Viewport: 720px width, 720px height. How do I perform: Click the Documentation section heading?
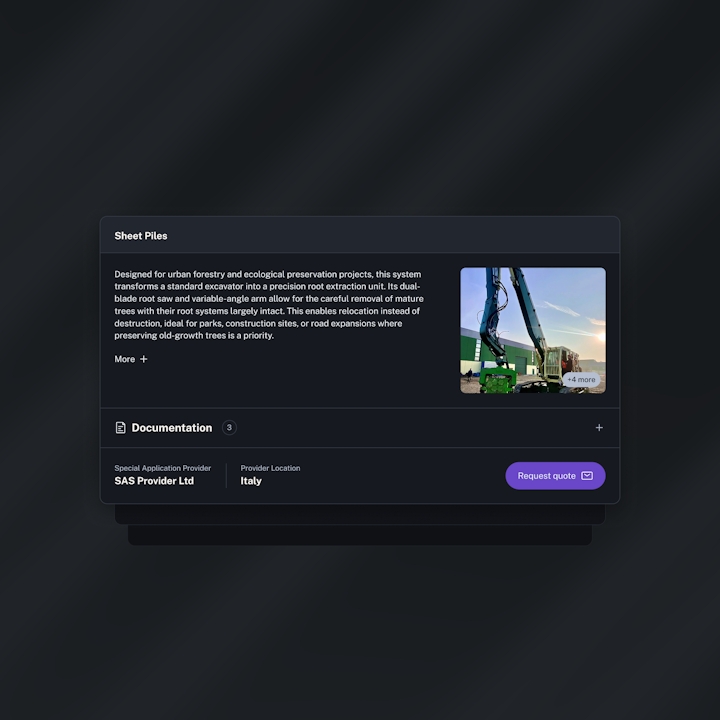(172, 428)
